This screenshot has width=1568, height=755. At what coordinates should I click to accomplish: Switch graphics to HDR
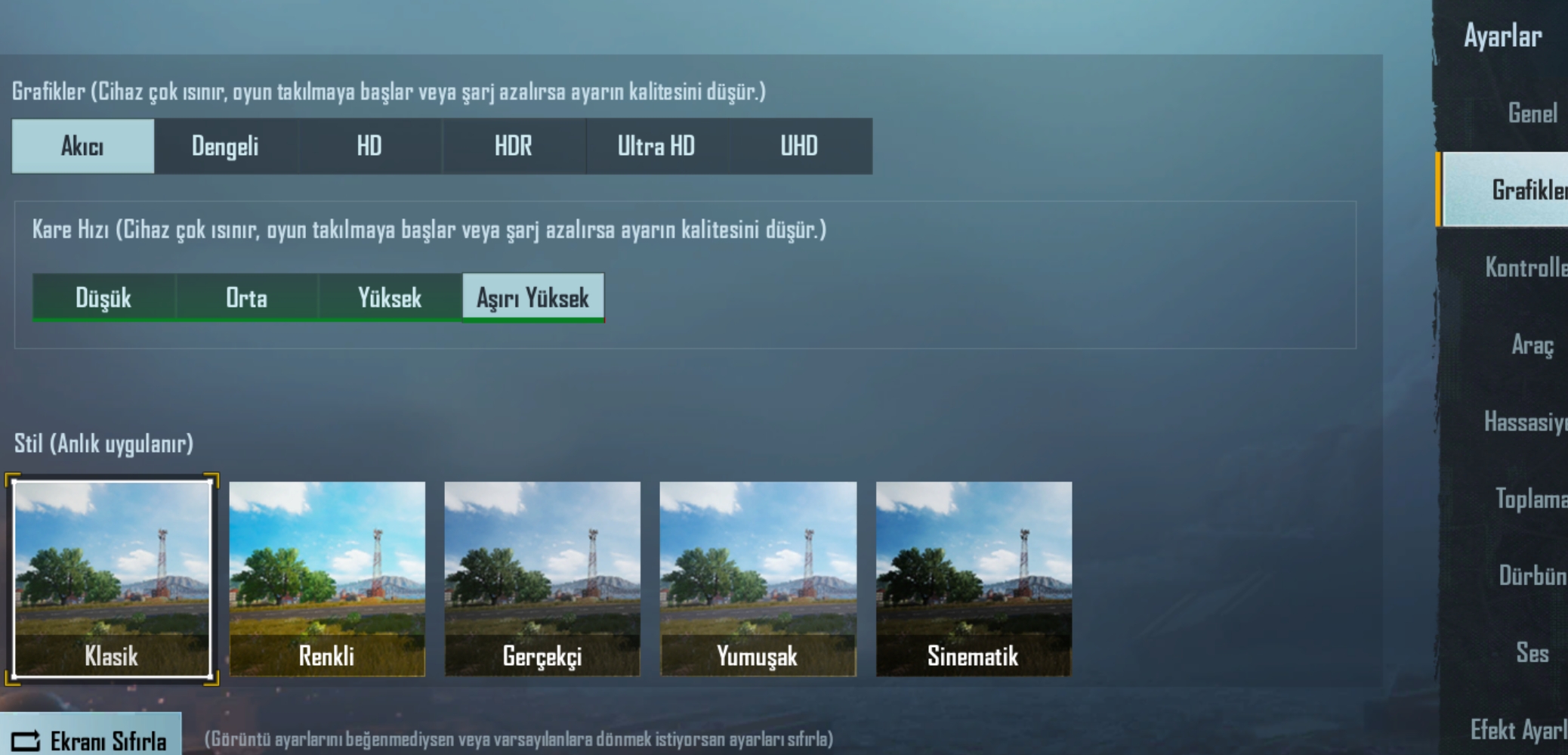pyautogui.click(x=514, y=146)
